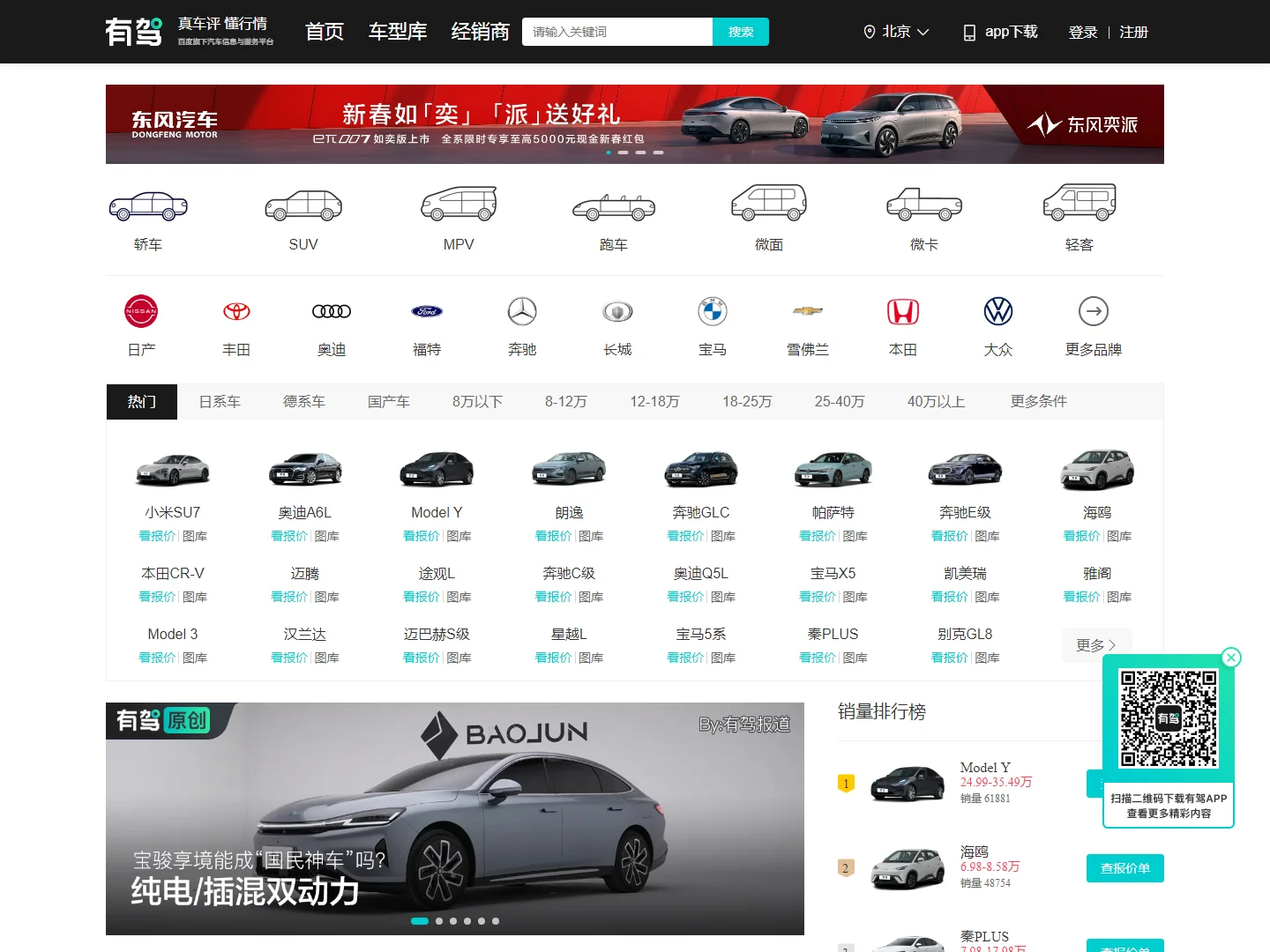Open 车型库 in top navigation
1270x952 pixels.
(x=398, y=32)
